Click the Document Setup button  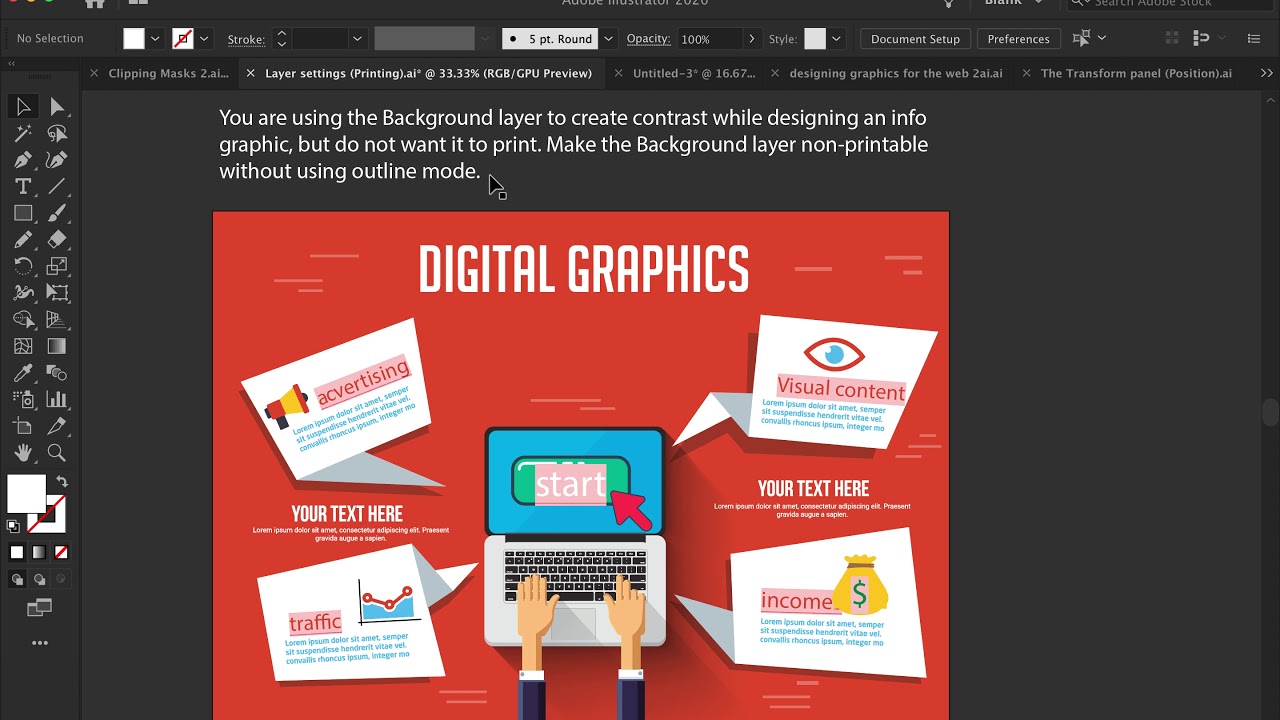coord(915,39)
